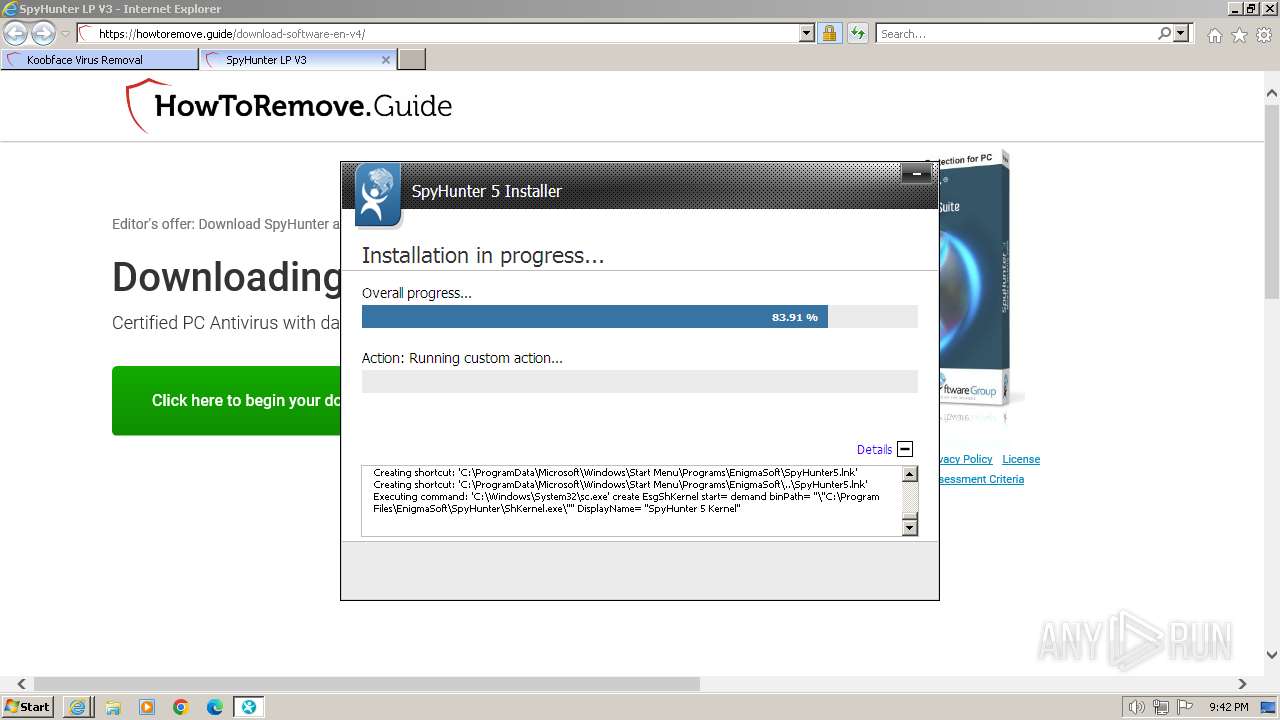Open the Privacy Policy link
This screenshot has height=720, width=1280.
tap(966, 459)
